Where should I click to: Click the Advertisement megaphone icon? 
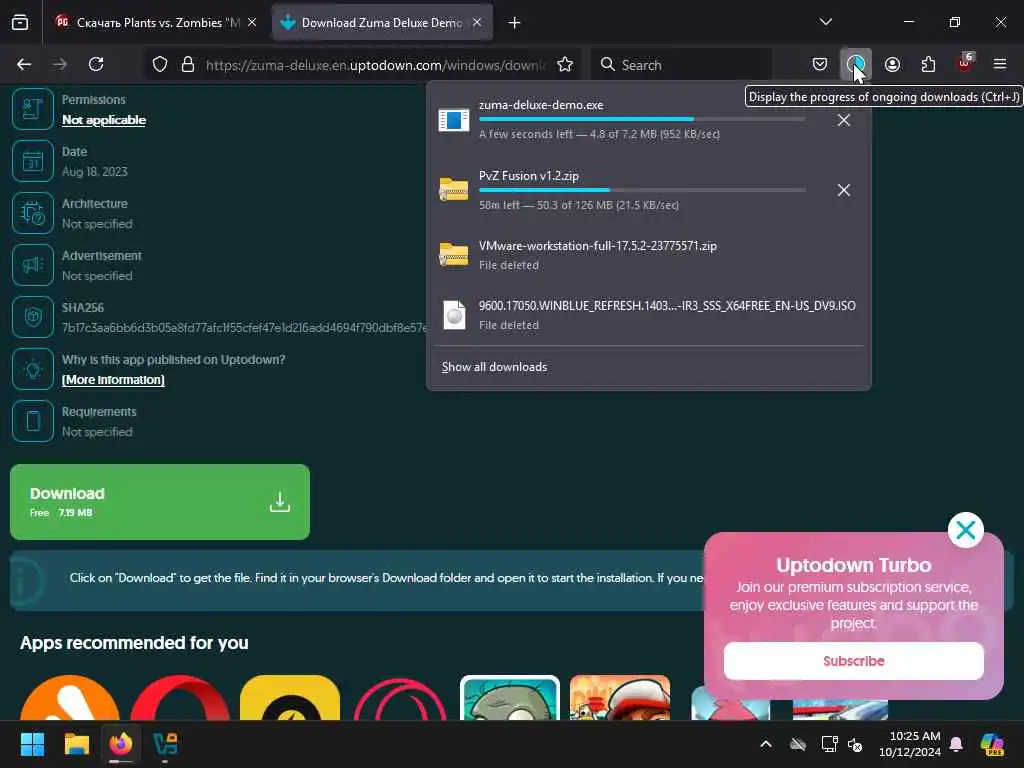(x=33, y=265)
